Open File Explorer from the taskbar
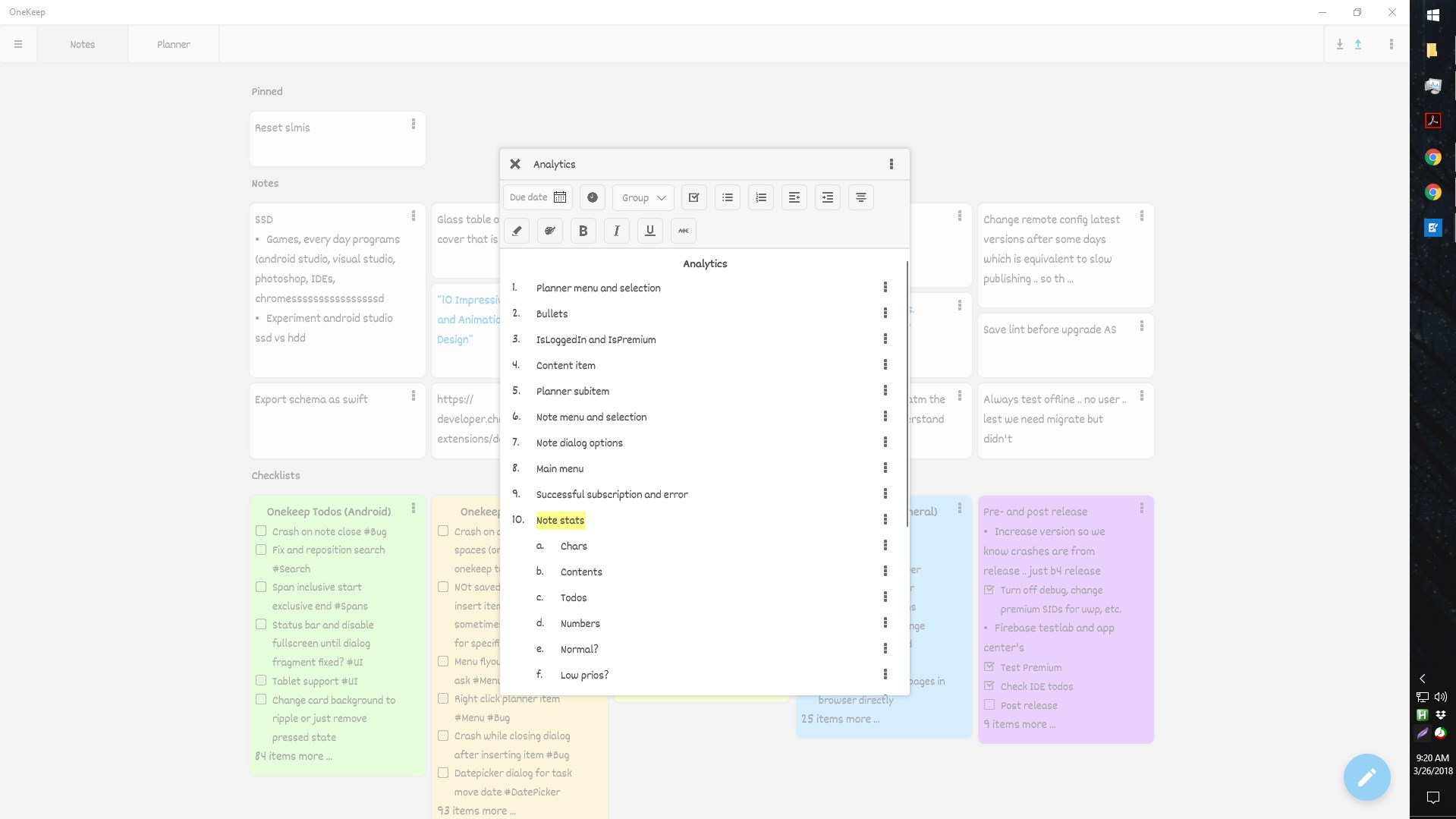This screenshot has width=1456, height=819. coord(1432,50)
